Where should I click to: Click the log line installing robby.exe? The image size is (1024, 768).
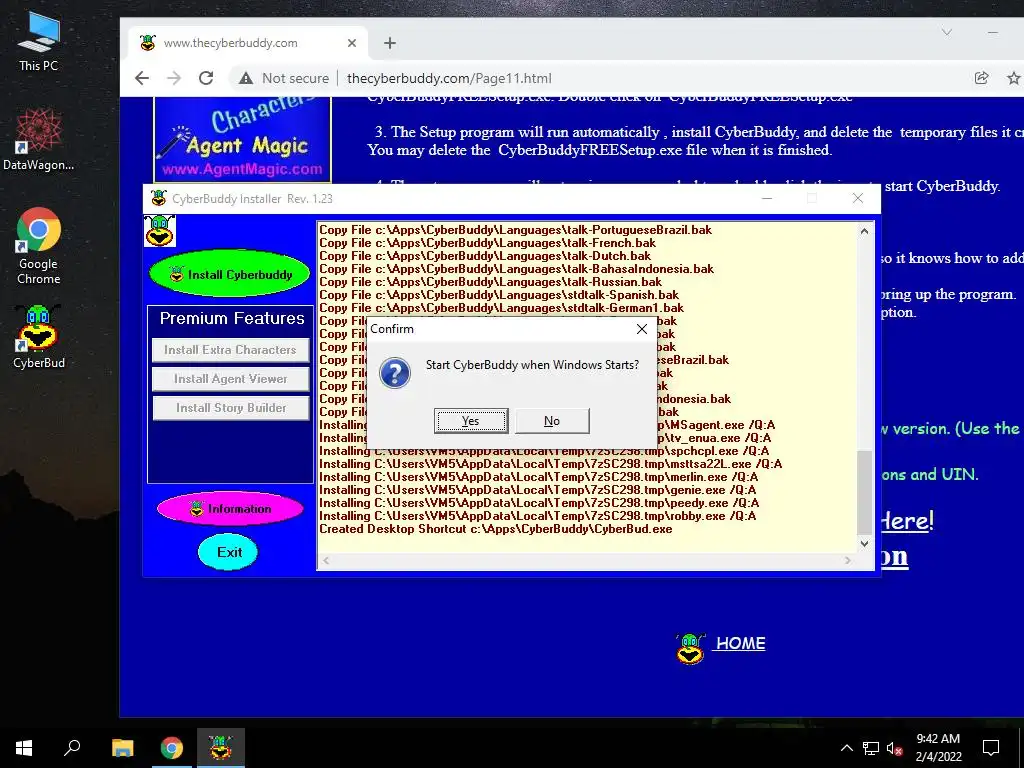[537, 516]
